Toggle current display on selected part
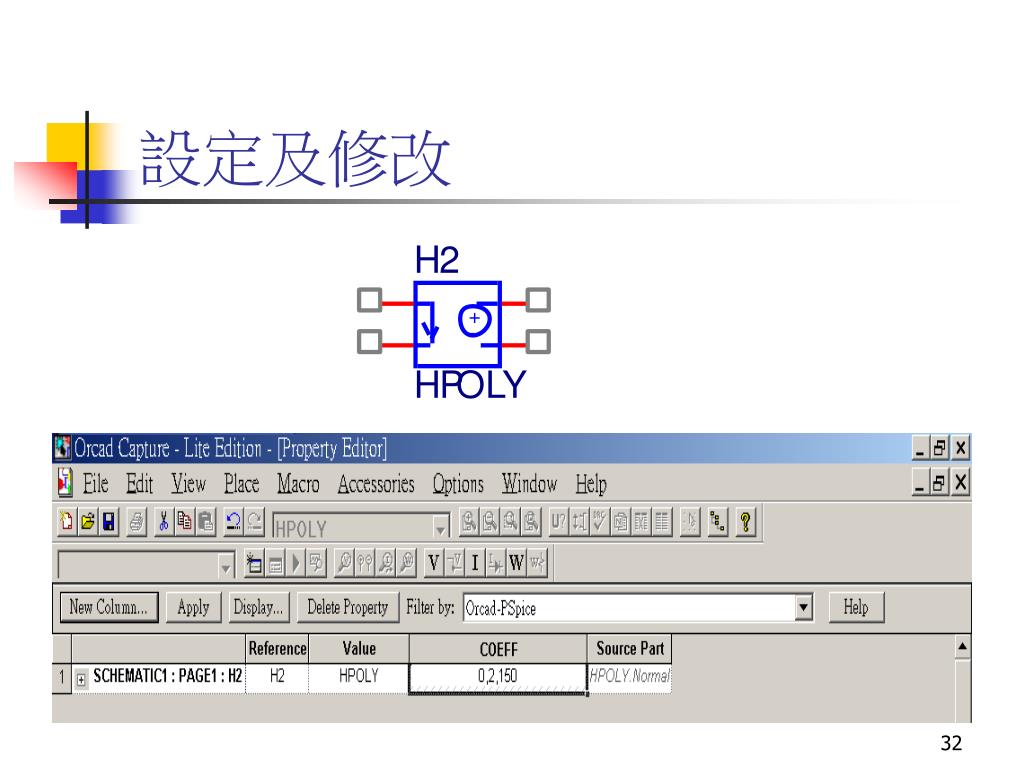 496,563
